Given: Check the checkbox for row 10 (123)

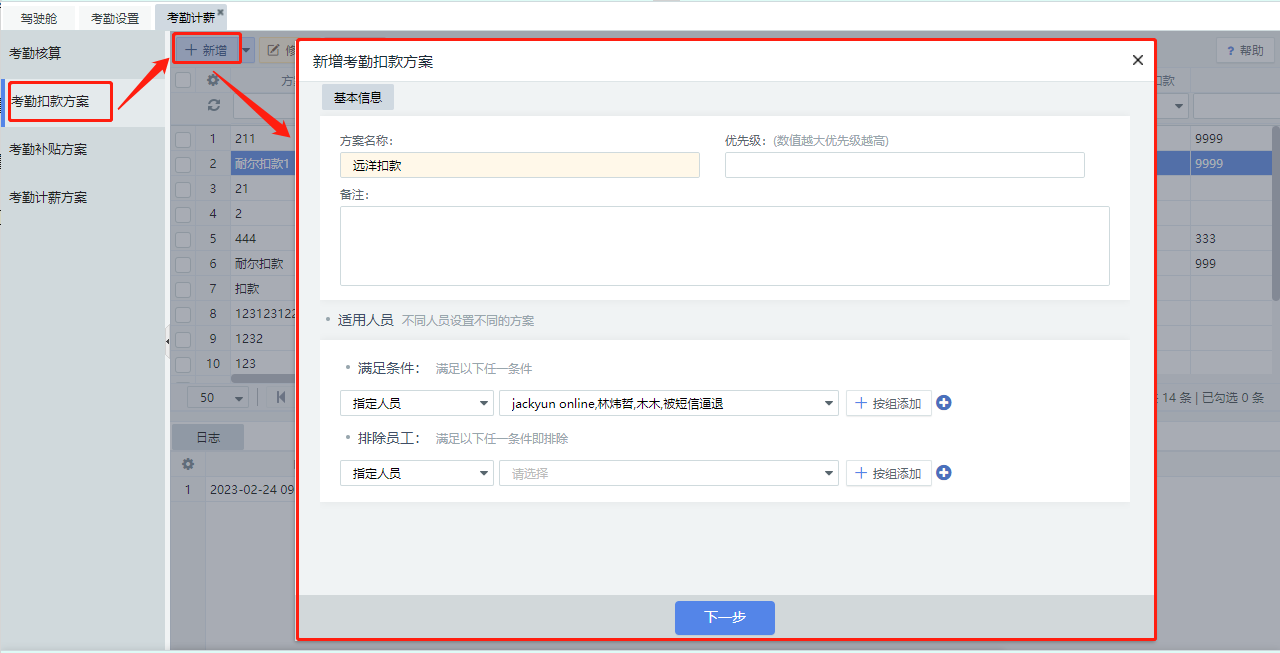Looking at the screenshot, I should [x=183, y=364].
